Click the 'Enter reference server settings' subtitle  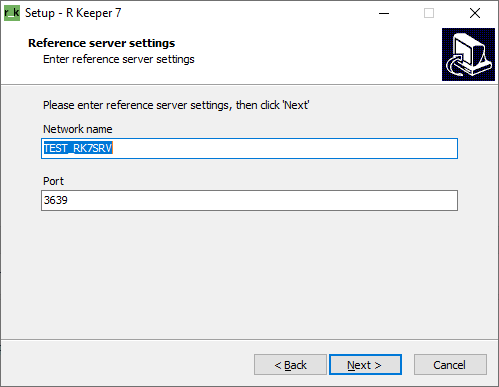tap(119, 59)
